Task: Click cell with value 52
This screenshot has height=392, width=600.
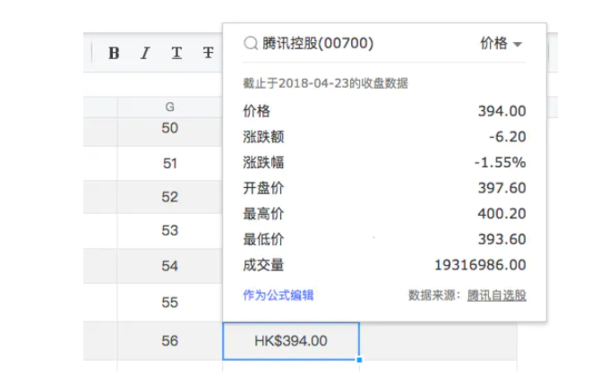Action: pyautogui.click(x=170, y=197)
